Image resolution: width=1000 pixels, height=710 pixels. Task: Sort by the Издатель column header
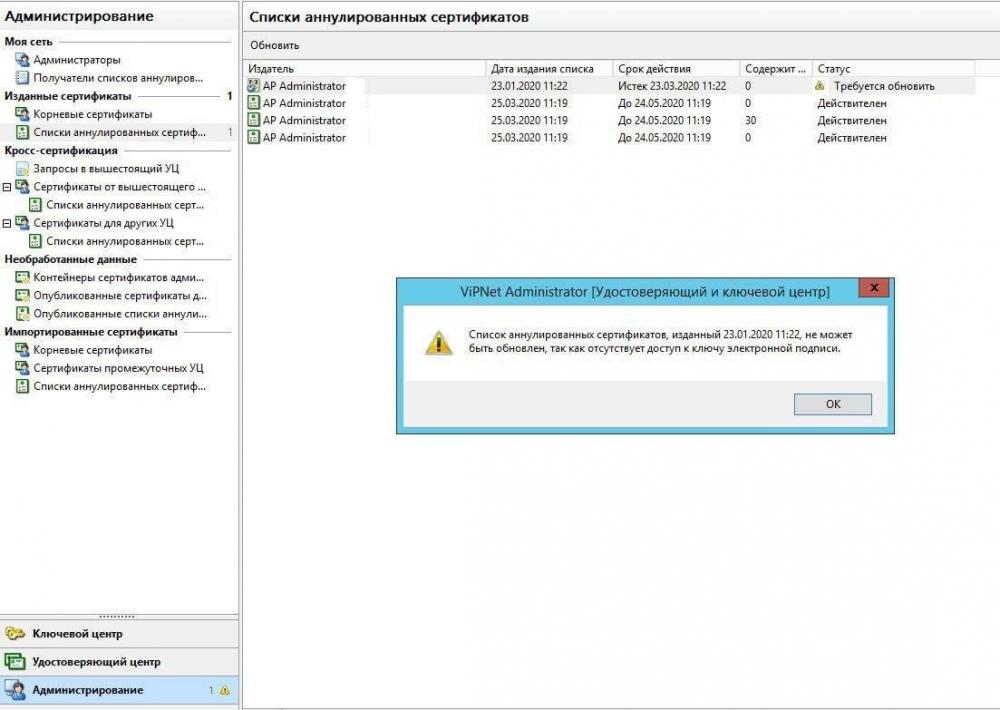point(364,69)
